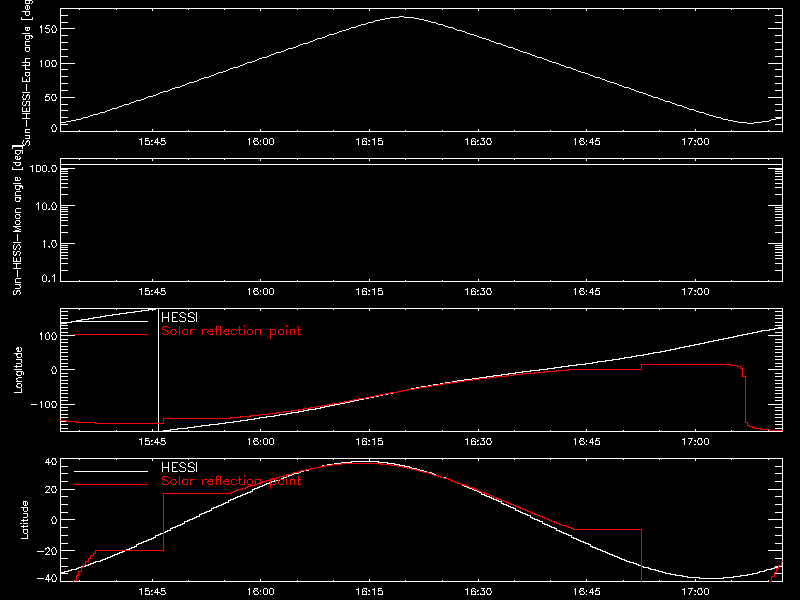Screen dimensions: 800x600
Task: Click 16:30 under the Latitude plot
Action: click(x=478, y=591)
